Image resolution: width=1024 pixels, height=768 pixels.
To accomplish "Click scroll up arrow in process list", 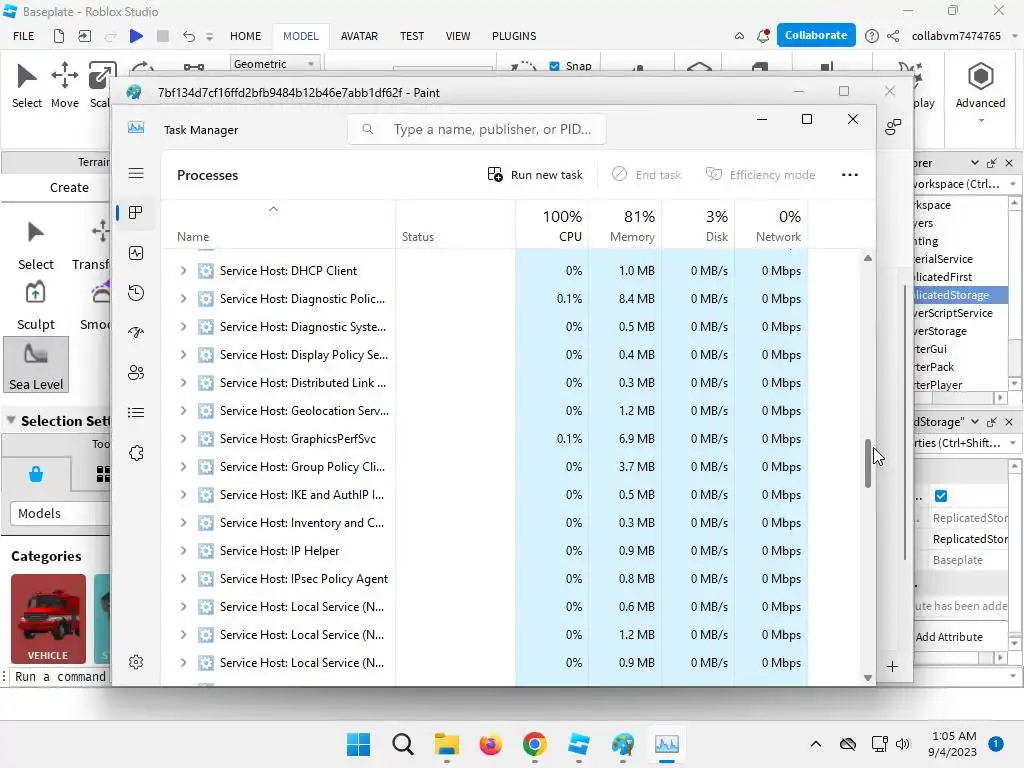I will (x=868, y=258).
